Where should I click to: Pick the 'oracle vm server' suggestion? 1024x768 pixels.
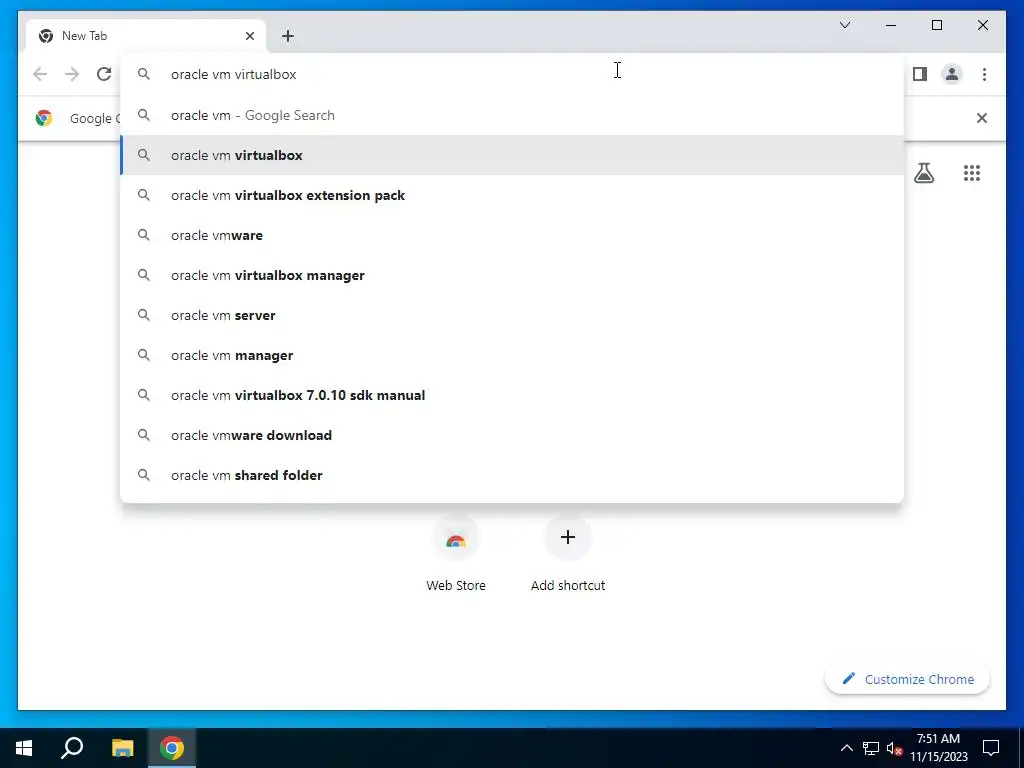512,315
